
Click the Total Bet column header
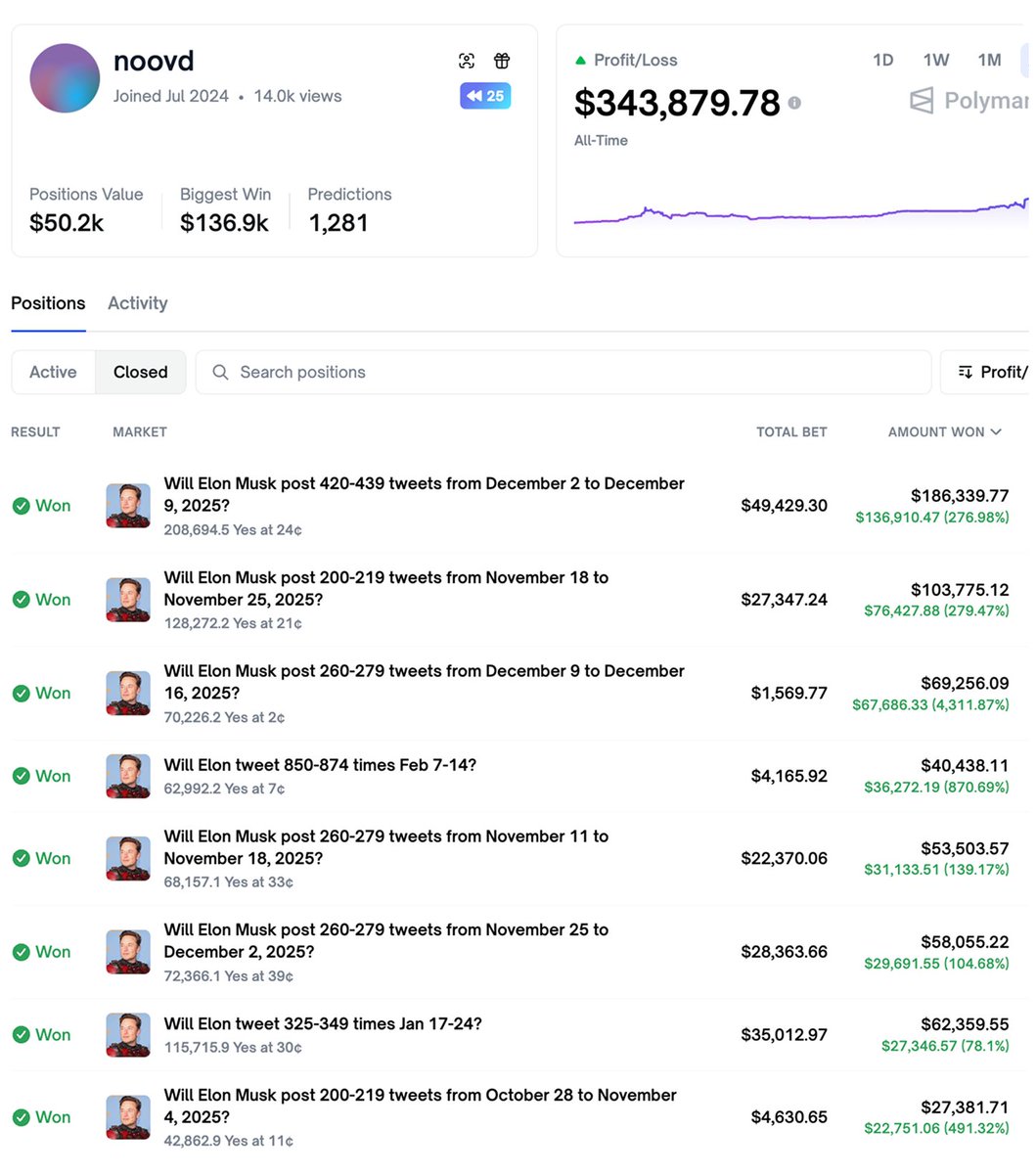(791, 431)
